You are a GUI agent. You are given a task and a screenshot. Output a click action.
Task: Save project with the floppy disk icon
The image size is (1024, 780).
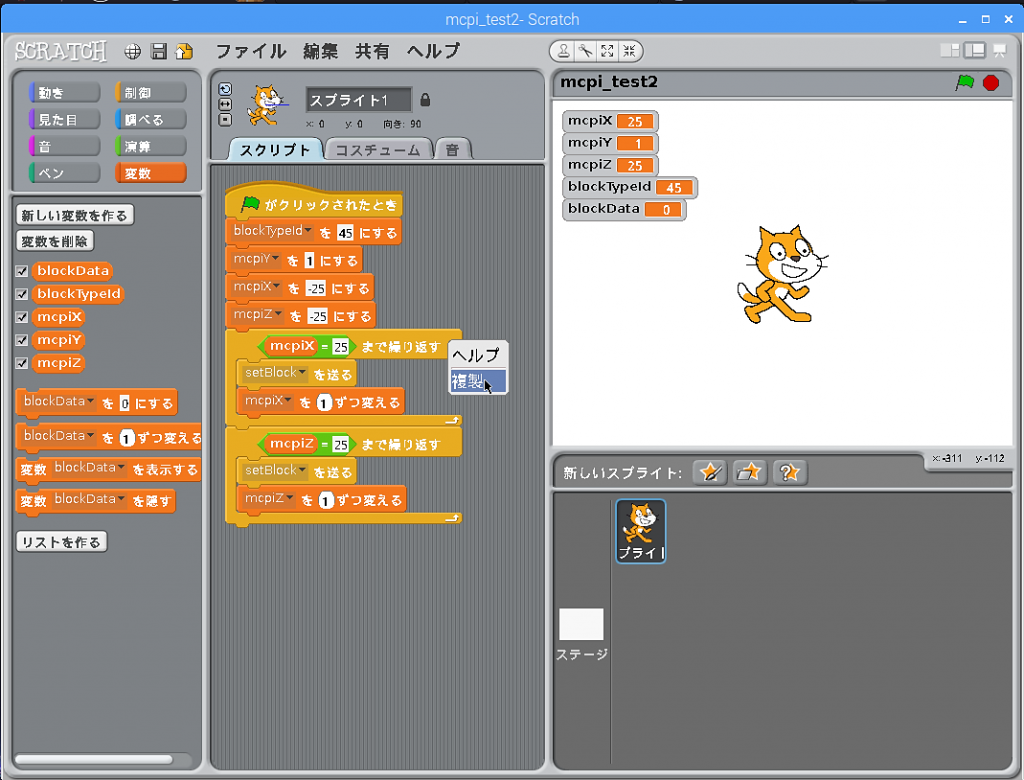pos(159,52)
